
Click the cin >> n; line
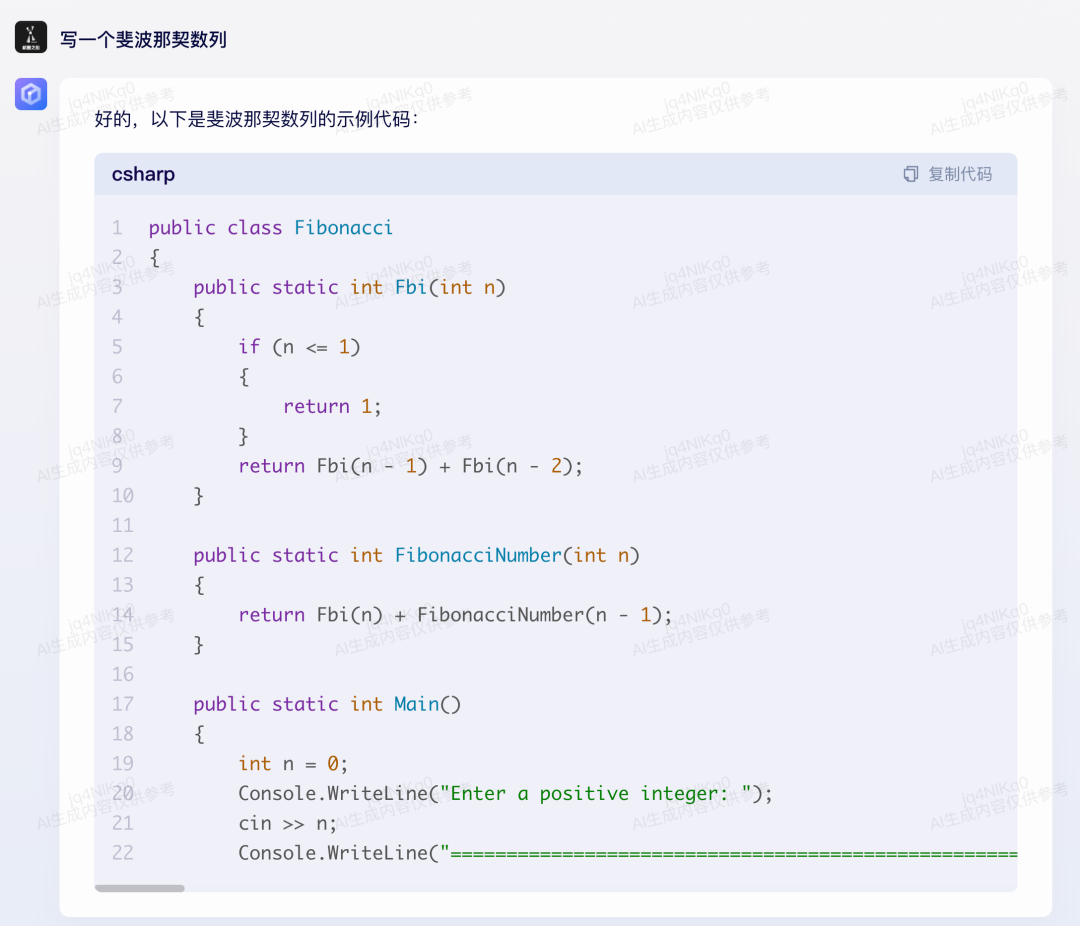[288, 823]
